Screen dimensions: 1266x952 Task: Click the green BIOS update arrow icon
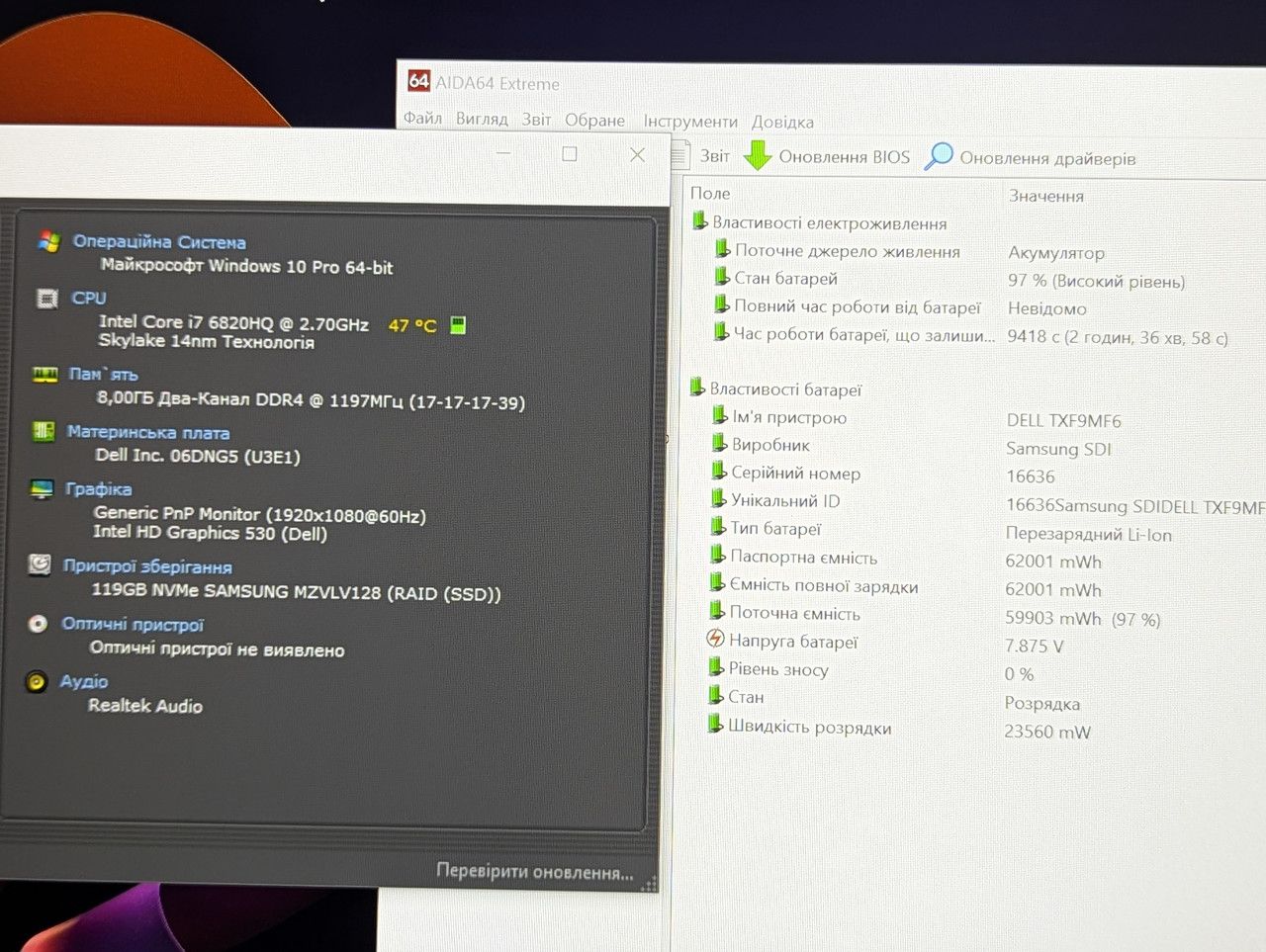[758, 155]
